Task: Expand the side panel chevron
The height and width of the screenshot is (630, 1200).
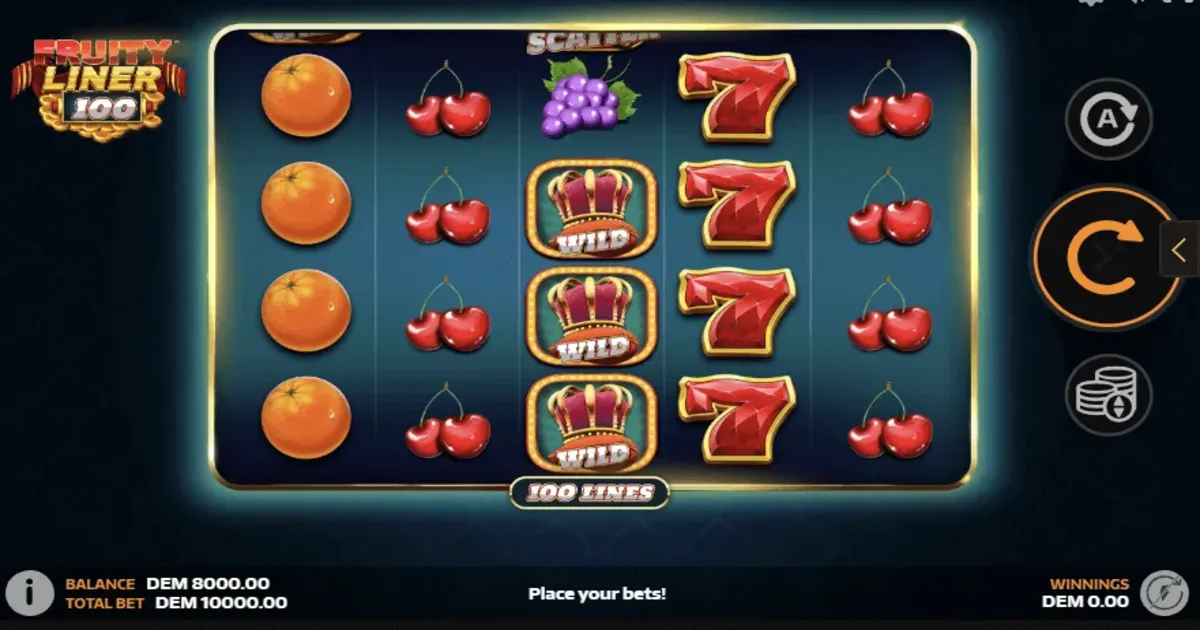Action: point(1180,248)
